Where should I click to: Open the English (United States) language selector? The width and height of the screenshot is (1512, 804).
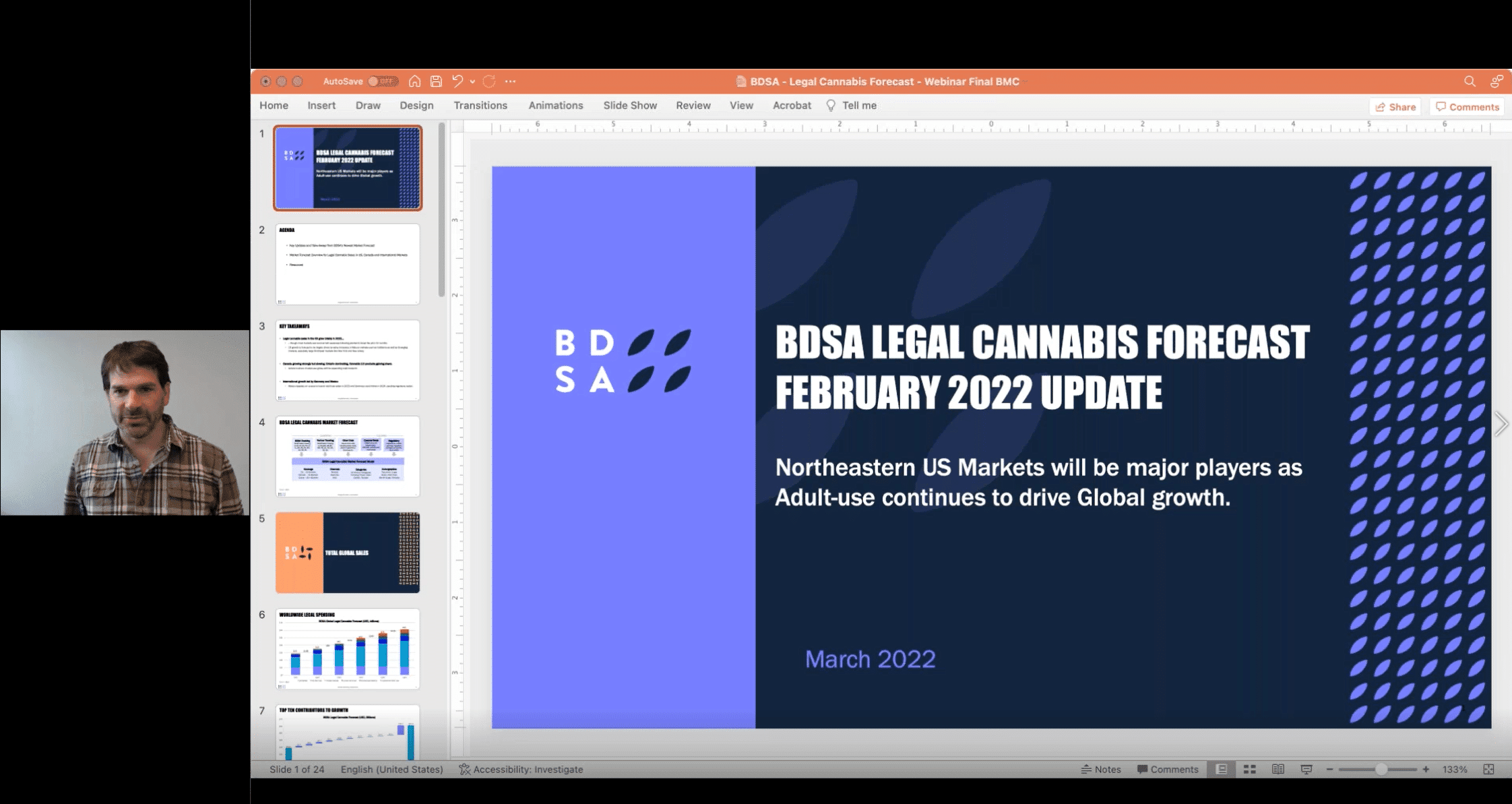tap(391, 769)
